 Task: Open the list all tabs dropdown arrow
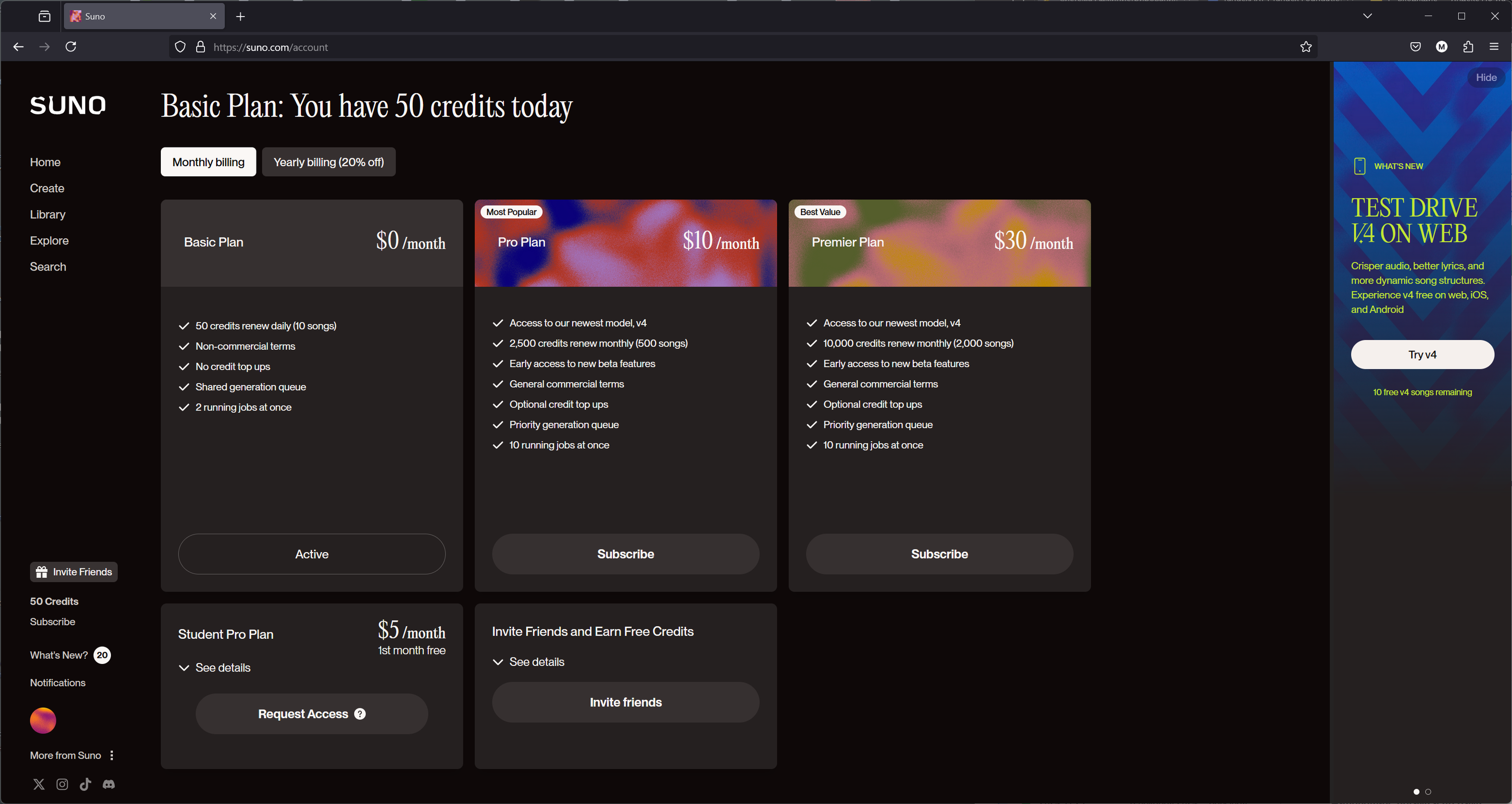point(1367,16)
